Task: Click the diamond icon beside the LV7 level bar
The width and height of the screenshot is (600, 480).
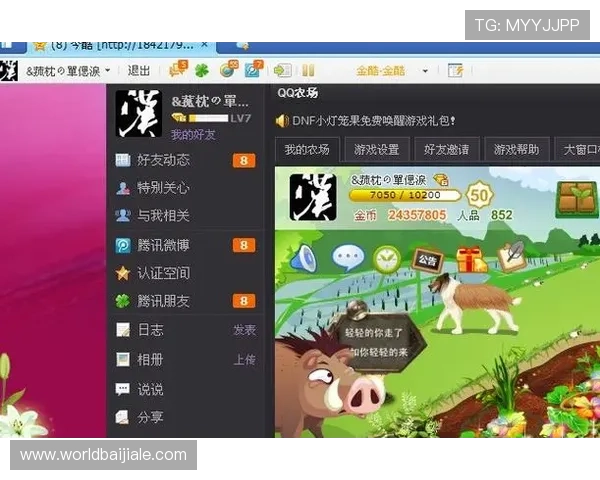Action: (179, 118)
